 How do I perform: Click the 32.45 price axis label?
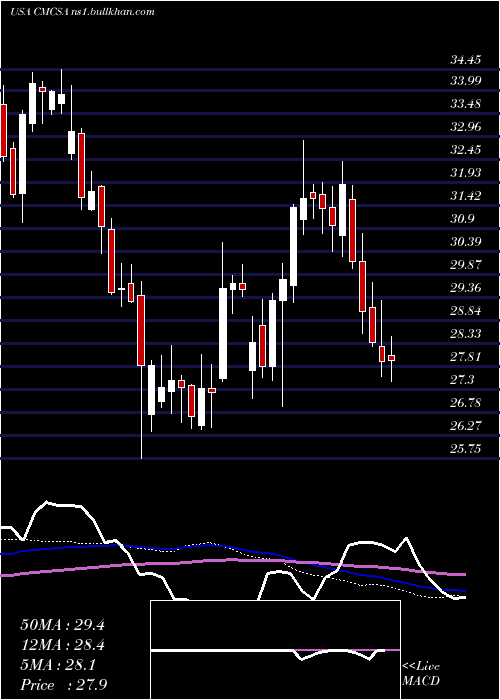[x=466, y=150]
